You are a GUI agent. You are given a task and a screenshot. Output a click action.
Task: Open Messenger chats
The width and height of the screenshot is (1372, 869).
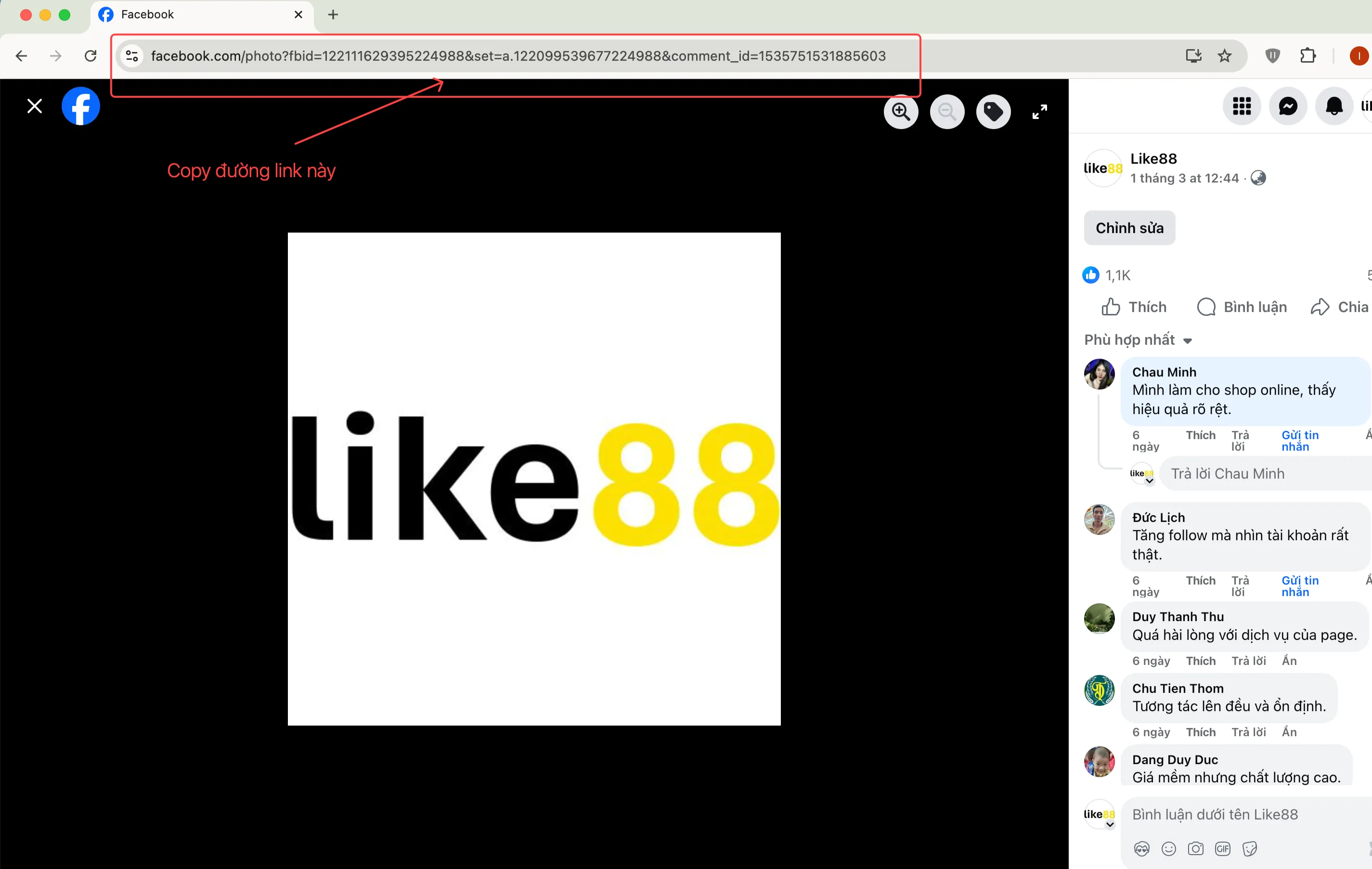(1288, 106)
